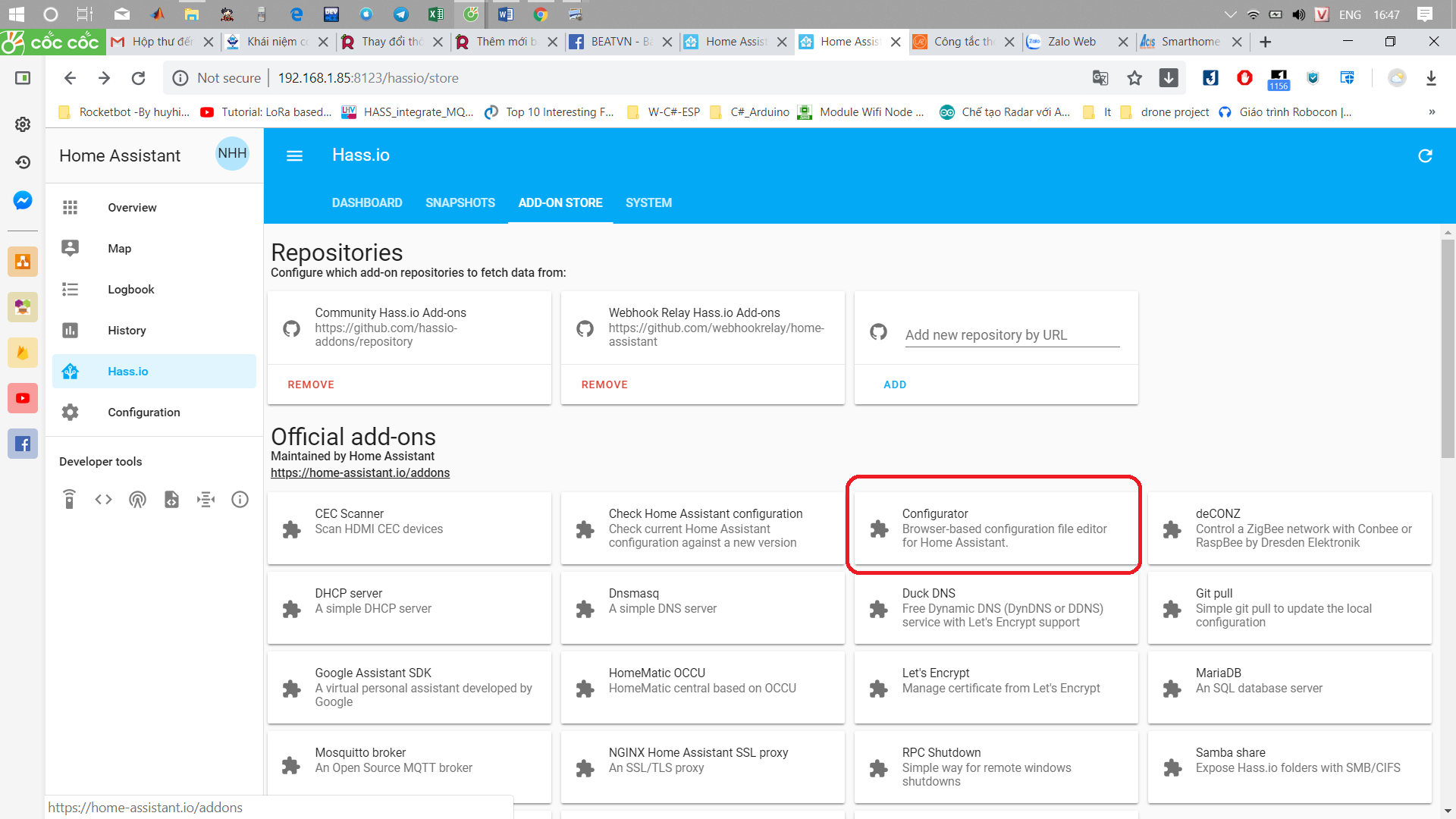Open MQTT developer tool icon
This screenshot has height=819, width=1456.
click(x=206, y=499)
